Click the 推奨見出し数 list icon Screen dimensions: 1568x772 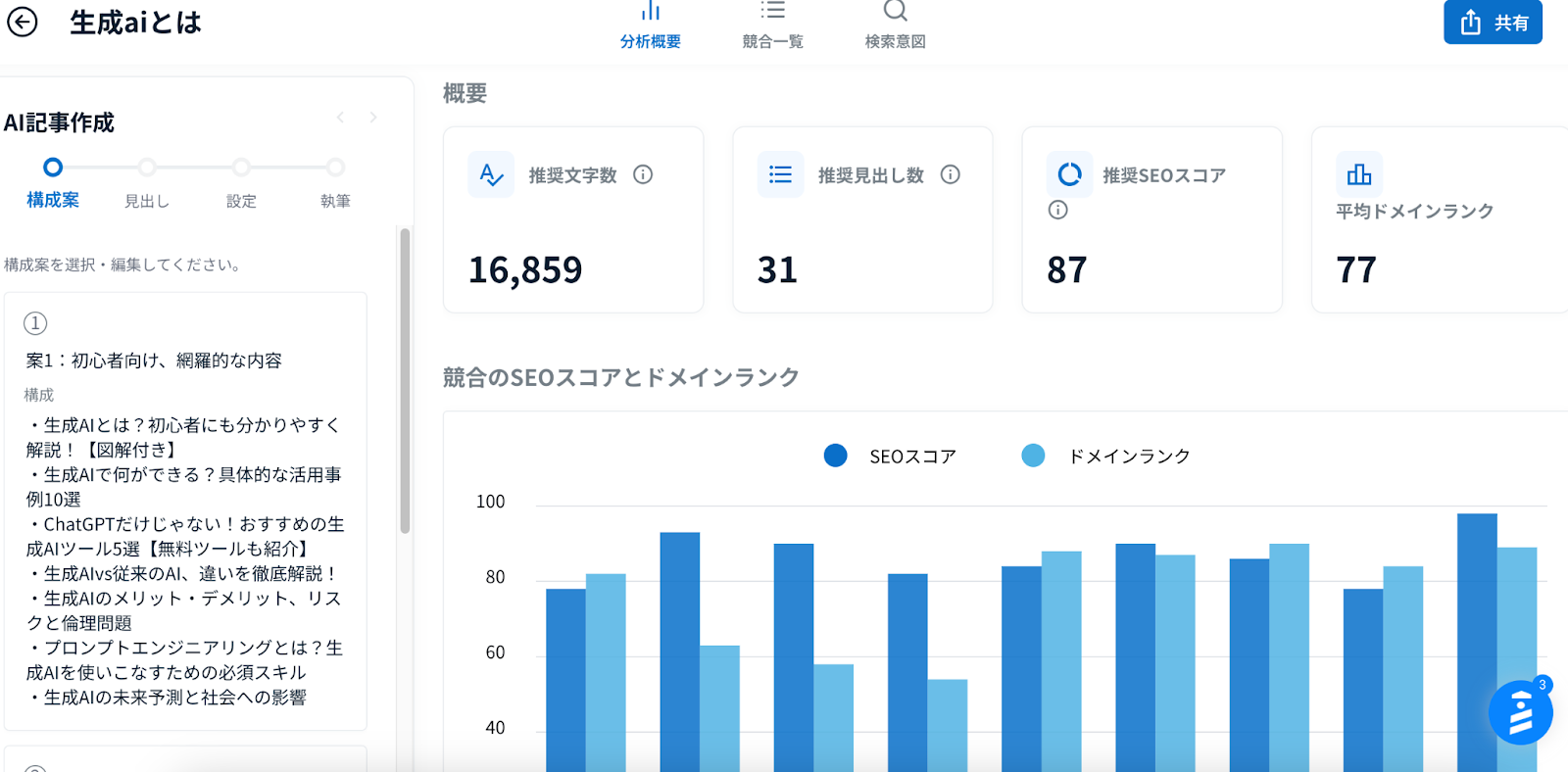click(x=780, y=174)
